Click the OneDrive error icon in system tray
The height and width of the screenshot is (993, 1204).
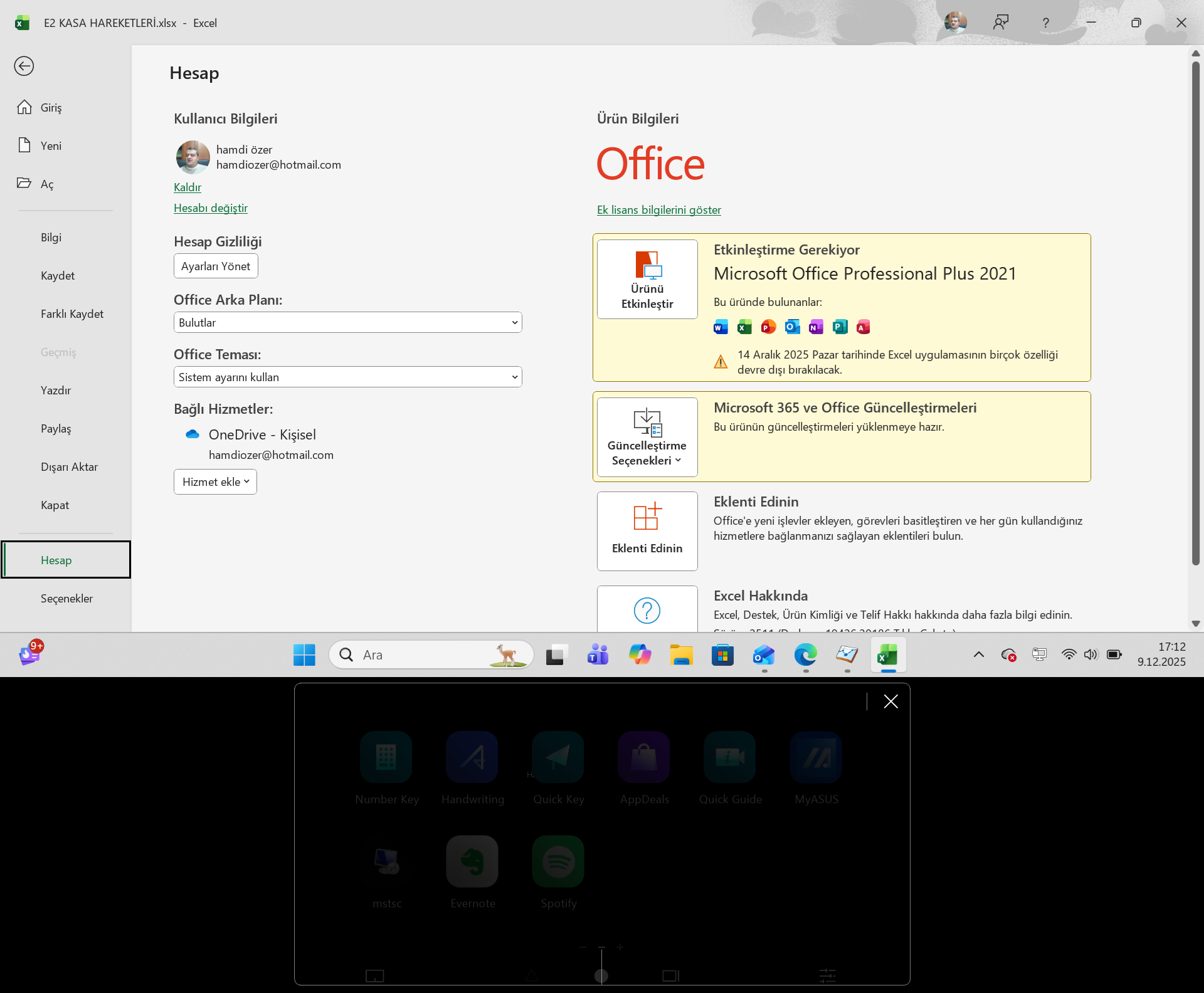click(1008, 655)
